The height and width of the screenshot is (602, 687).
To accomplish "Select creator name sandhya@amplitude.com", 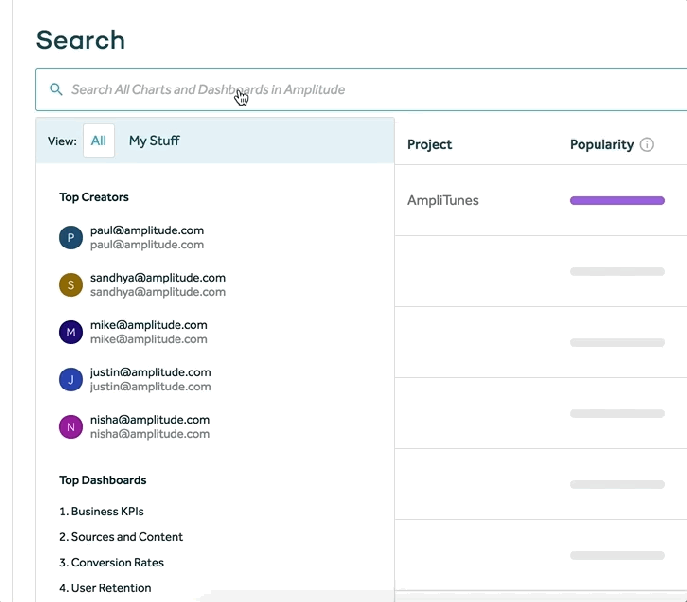I will click(x=157, y=278).
